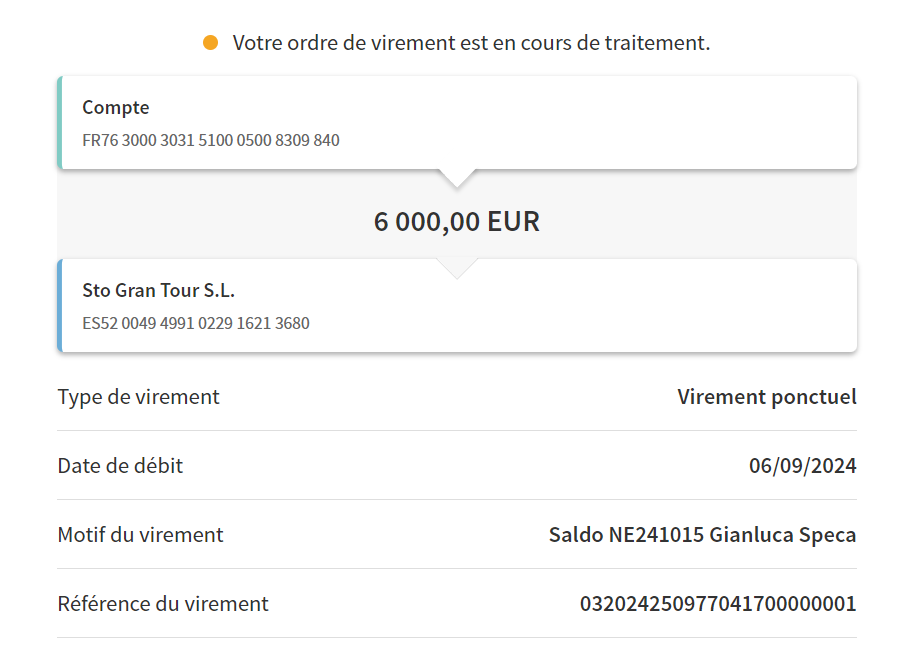Click the transfer reference number 0320242509...
This screenshot has width=917, height=668.
coord(718,604)
